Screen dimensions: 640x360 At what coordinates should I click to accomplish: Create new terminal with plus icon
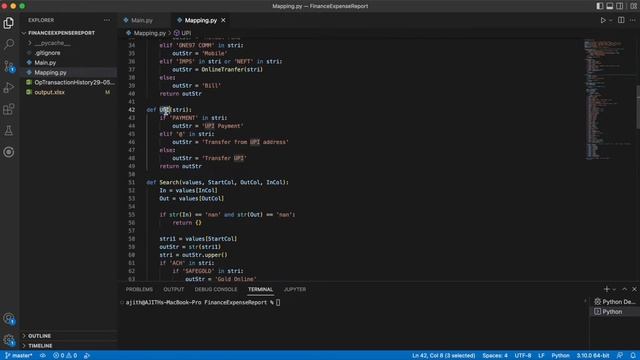click(x=606, y=289)
